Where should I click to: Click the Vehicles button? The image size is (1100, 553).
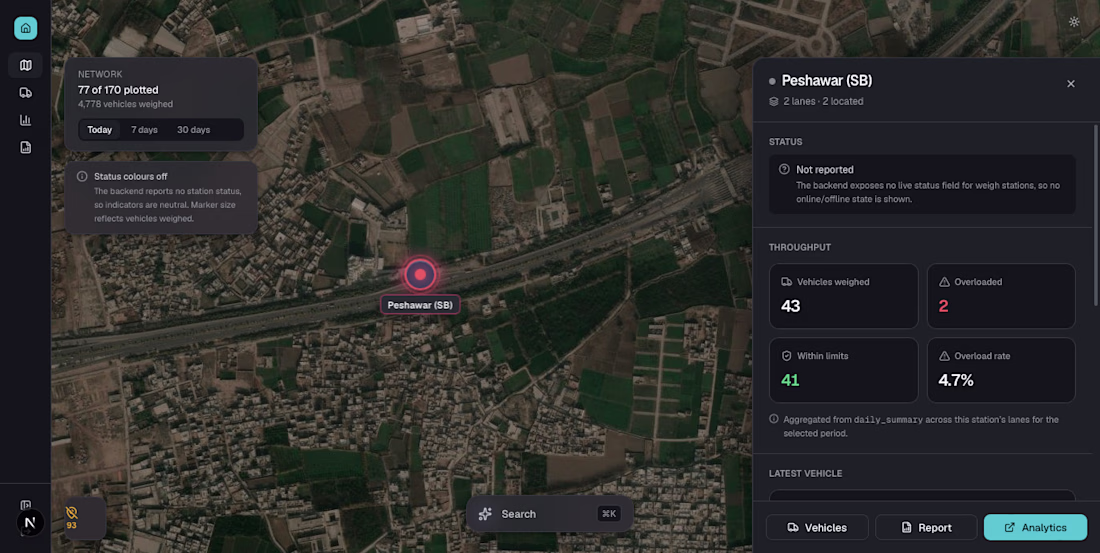click(817, 528)
